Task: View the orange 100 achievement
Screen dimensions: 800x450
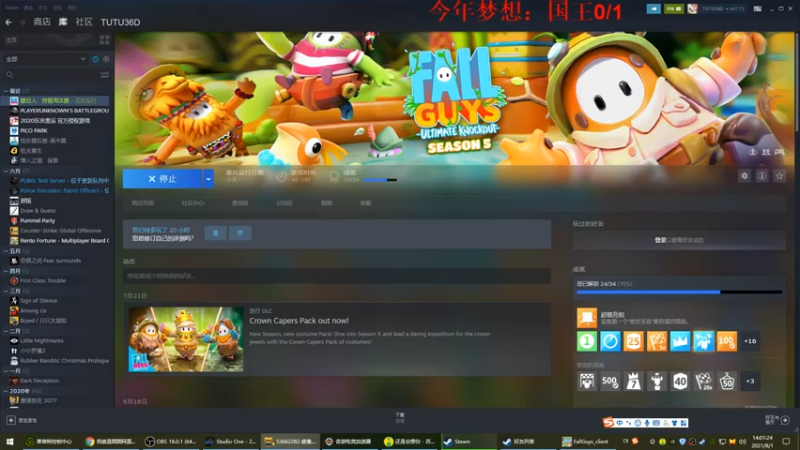Action: click(727, 341)
